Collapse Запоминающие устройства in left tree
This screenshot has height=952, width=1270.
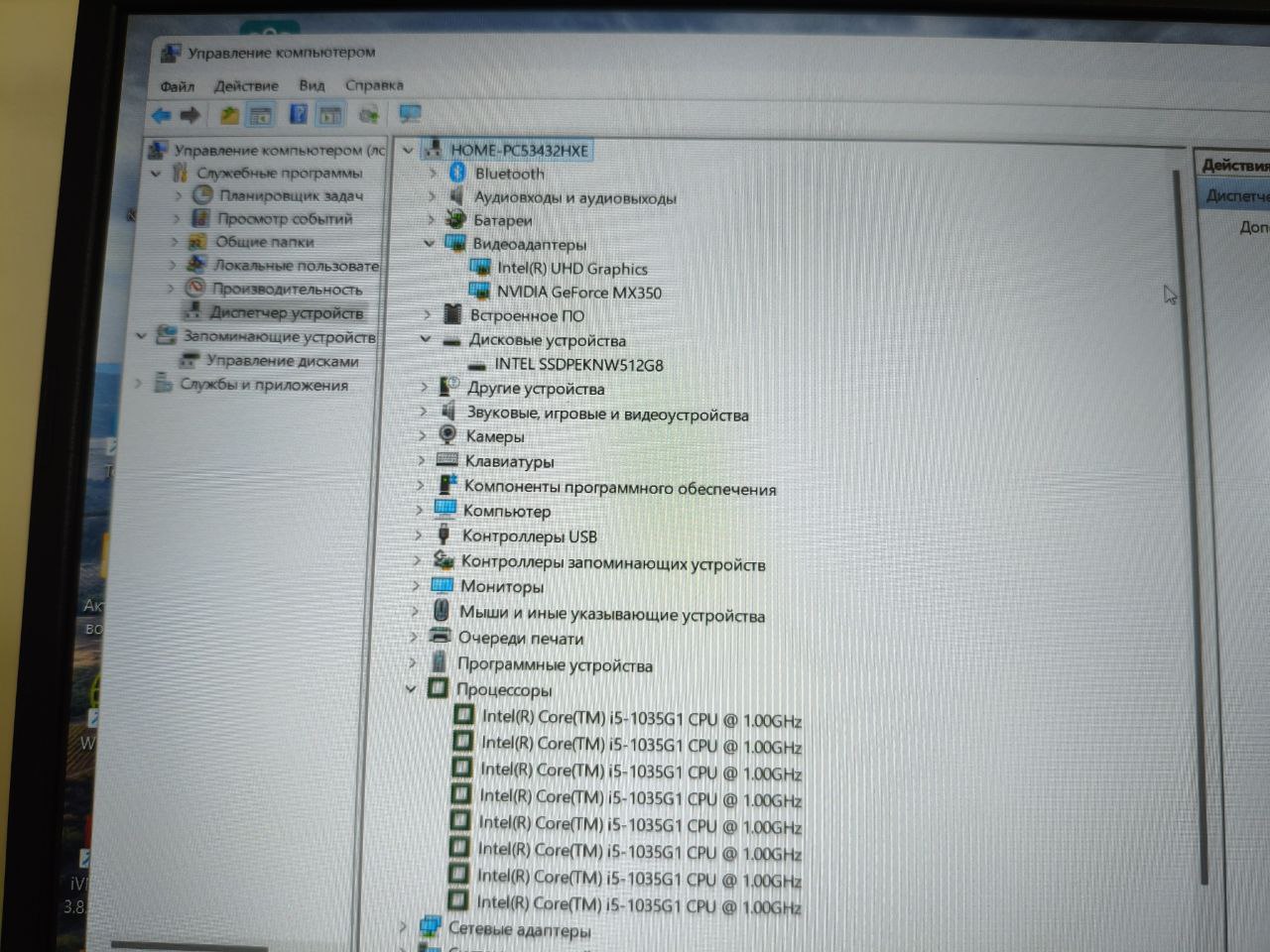click(142, 336)
